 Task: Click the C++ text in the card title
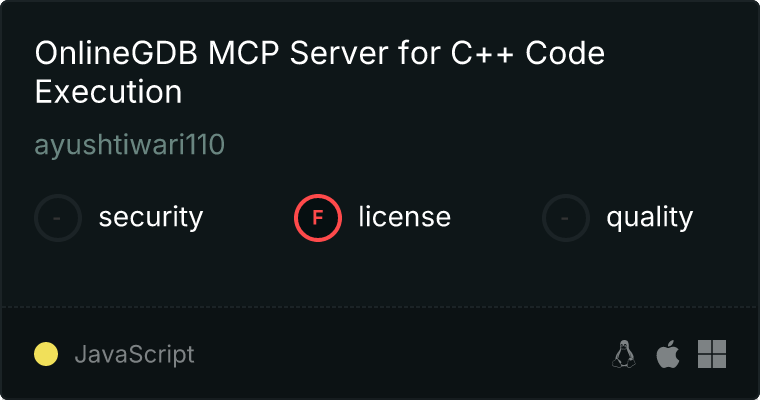pos(482,53)
